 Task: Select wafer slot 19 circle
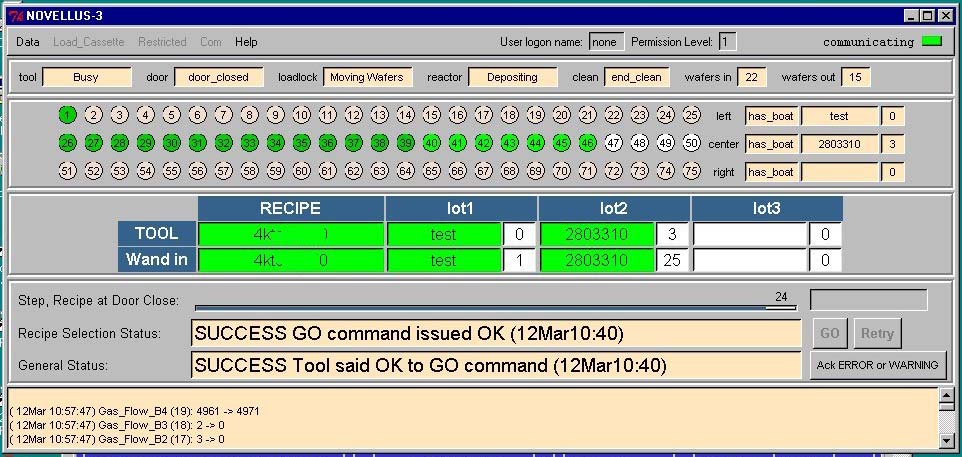(x=535, y=115)
